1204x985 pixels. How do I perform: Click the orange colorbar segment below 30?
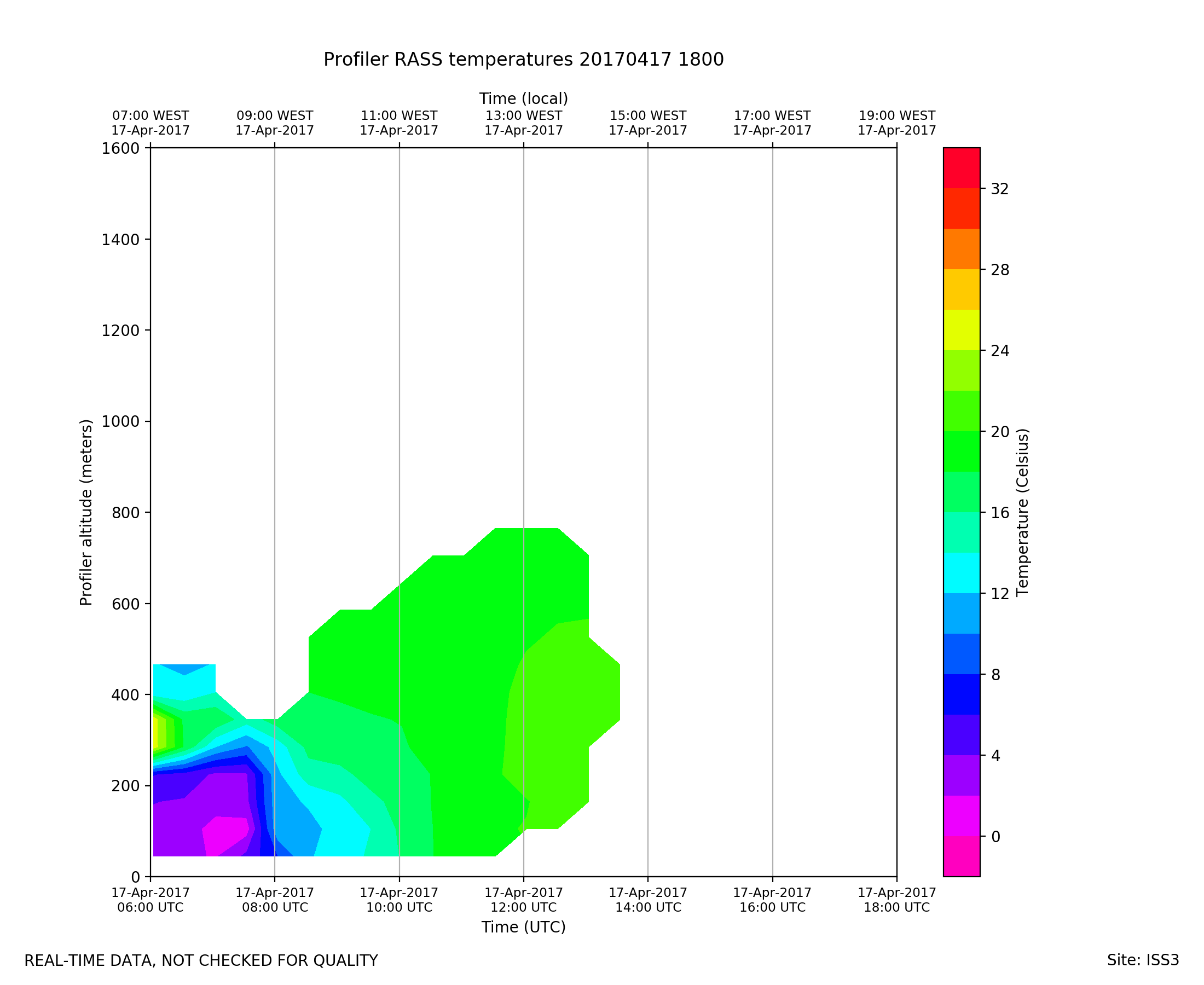(961, 248)
